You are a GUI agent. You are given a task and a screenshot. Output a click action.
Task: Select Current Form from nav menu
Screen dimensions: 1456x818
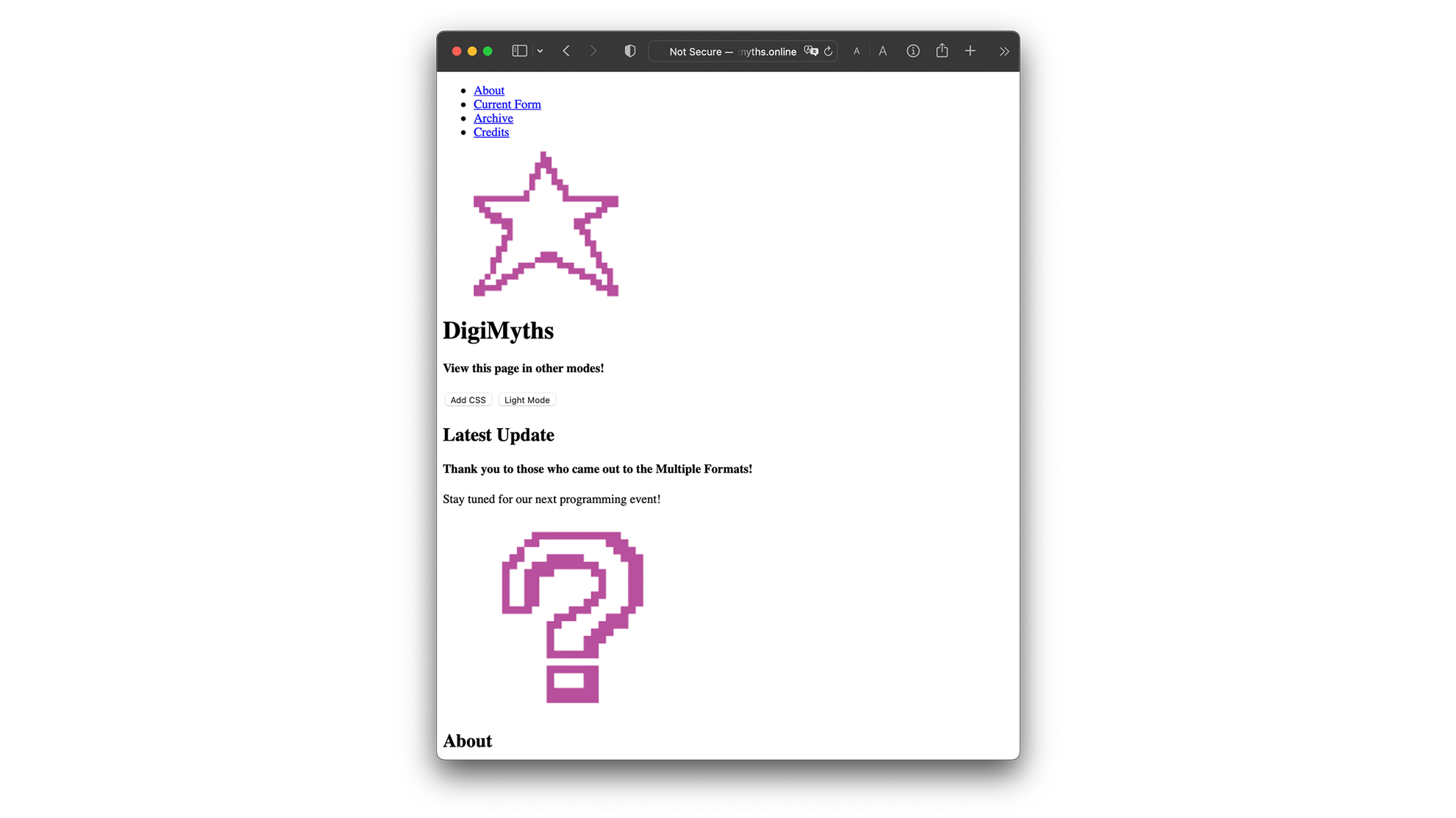(507, 104)
